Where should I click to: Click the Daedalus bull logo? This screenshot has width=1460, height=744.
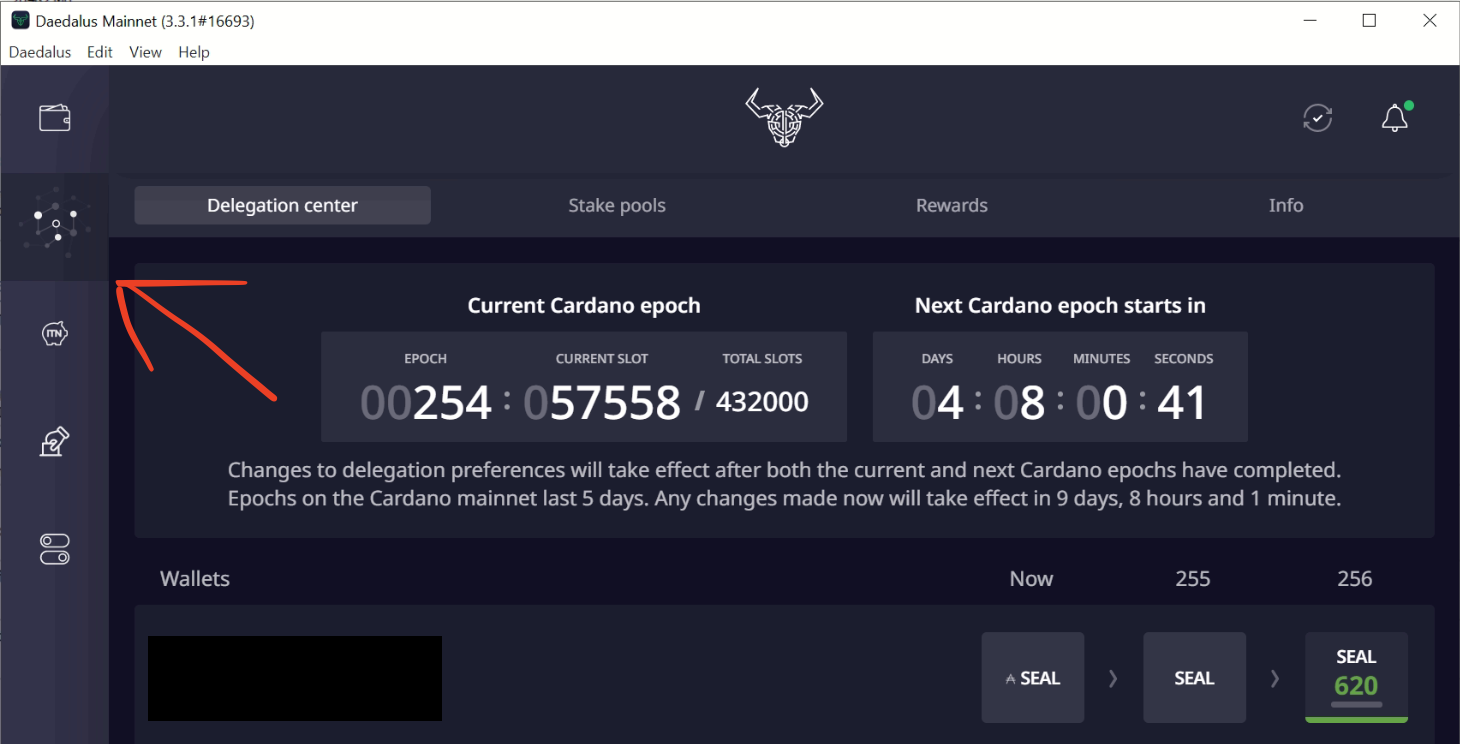click(x=785, y=118)
